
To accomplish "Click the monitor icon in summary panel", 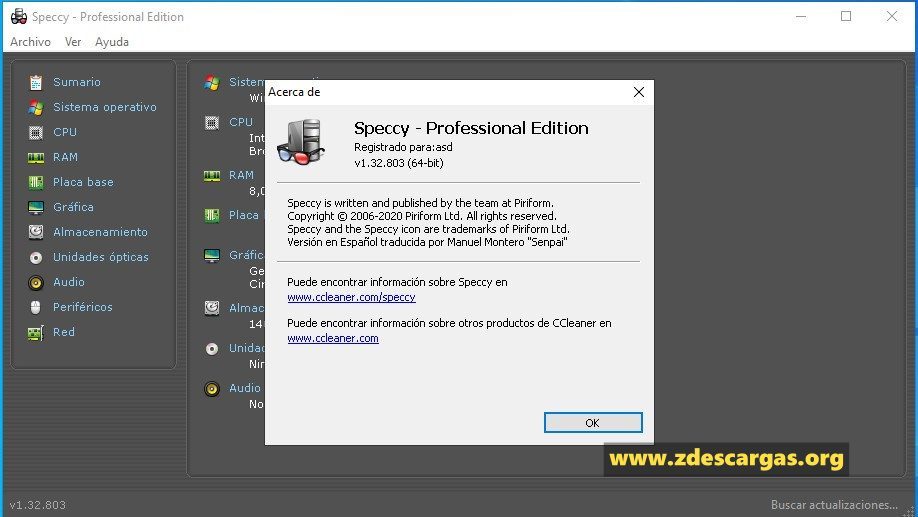I will click(x=212, y=256).
